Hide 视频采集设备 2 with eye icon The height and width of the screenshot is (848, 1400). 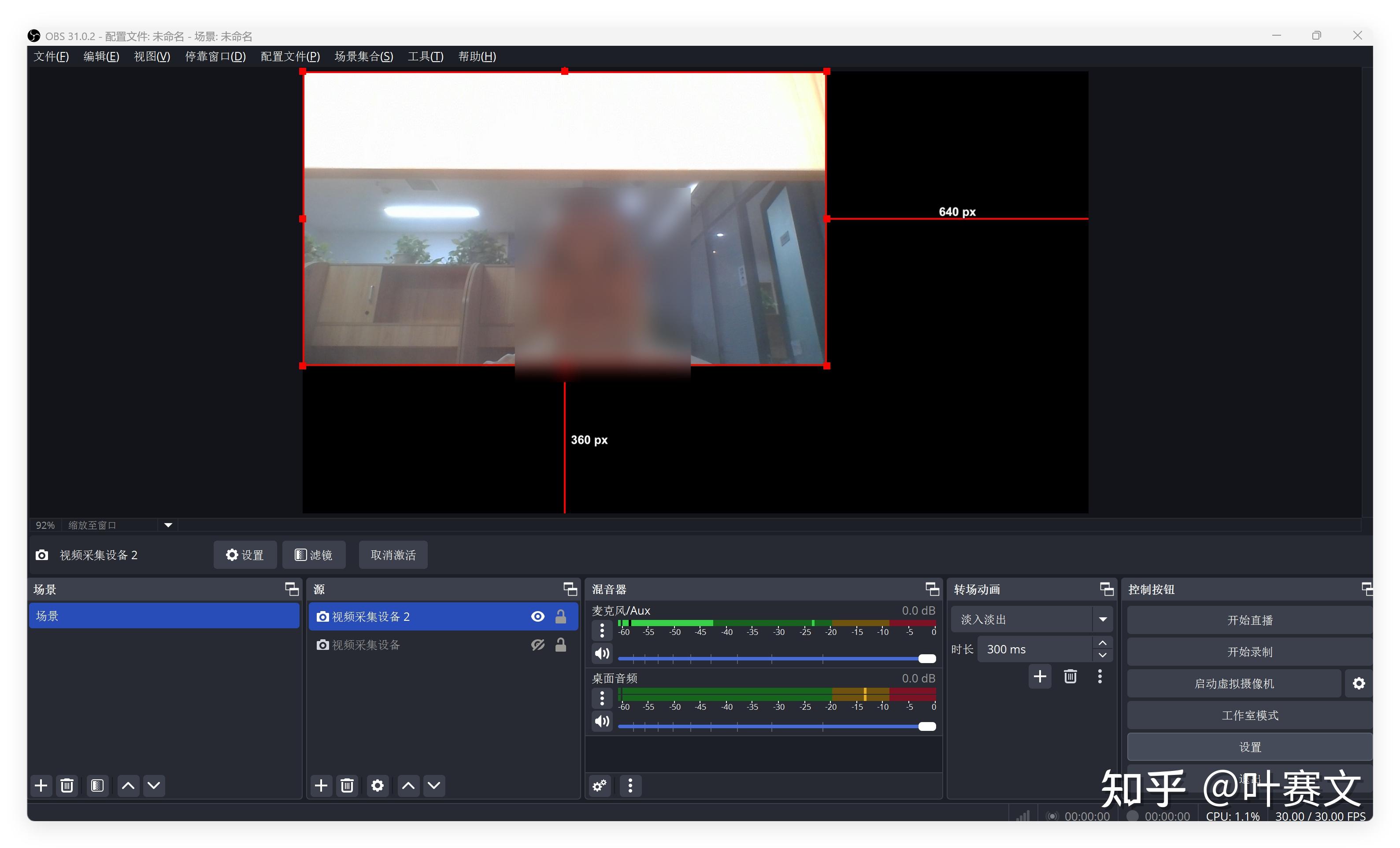click(x=537, y=617)
